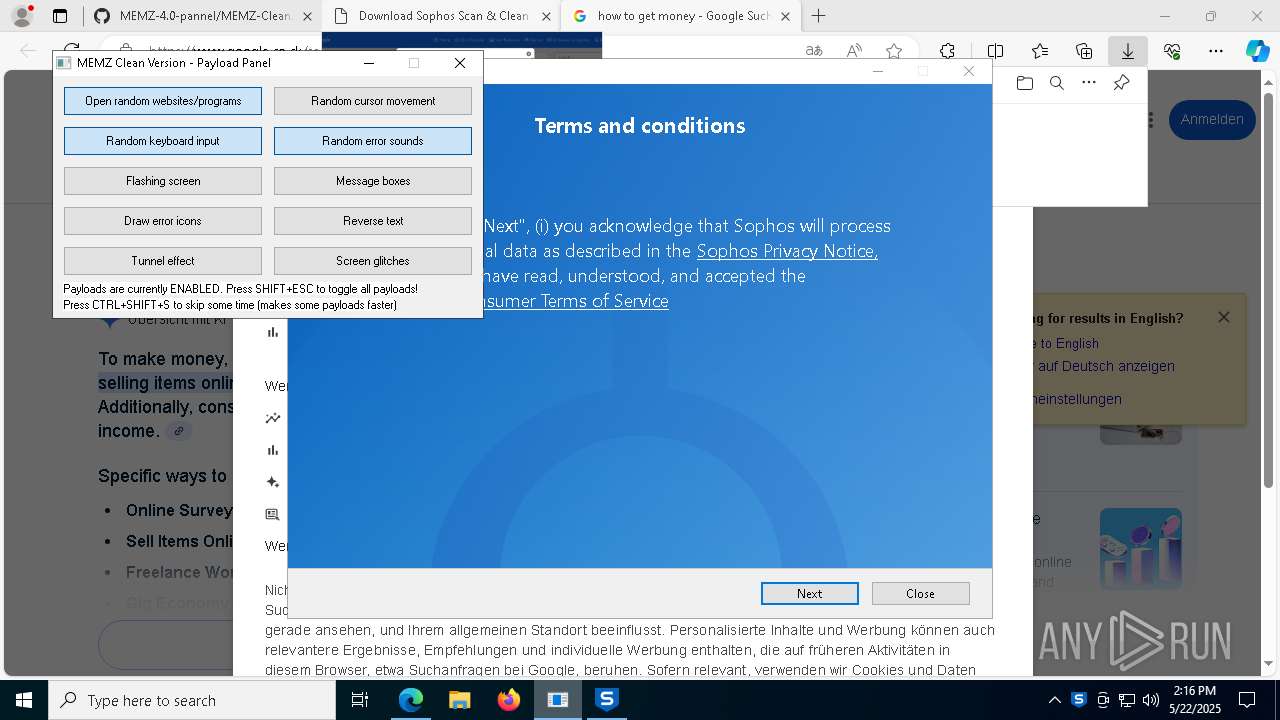Open network status in system tray
Image resolution: width=1280 pixels, height=720 pixels.
coord(1127,700)
